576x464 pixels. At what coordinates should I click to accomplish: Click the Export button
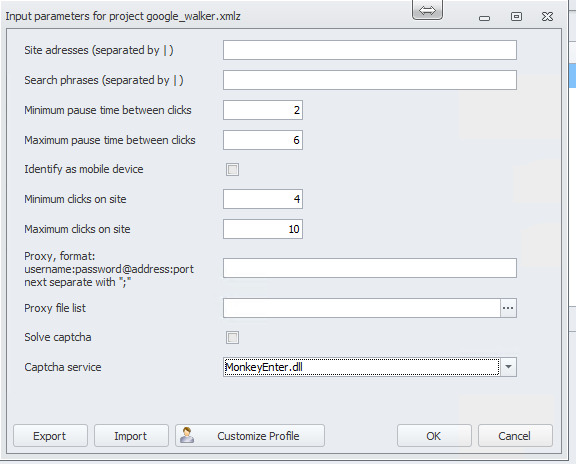(x=50, y=436)
